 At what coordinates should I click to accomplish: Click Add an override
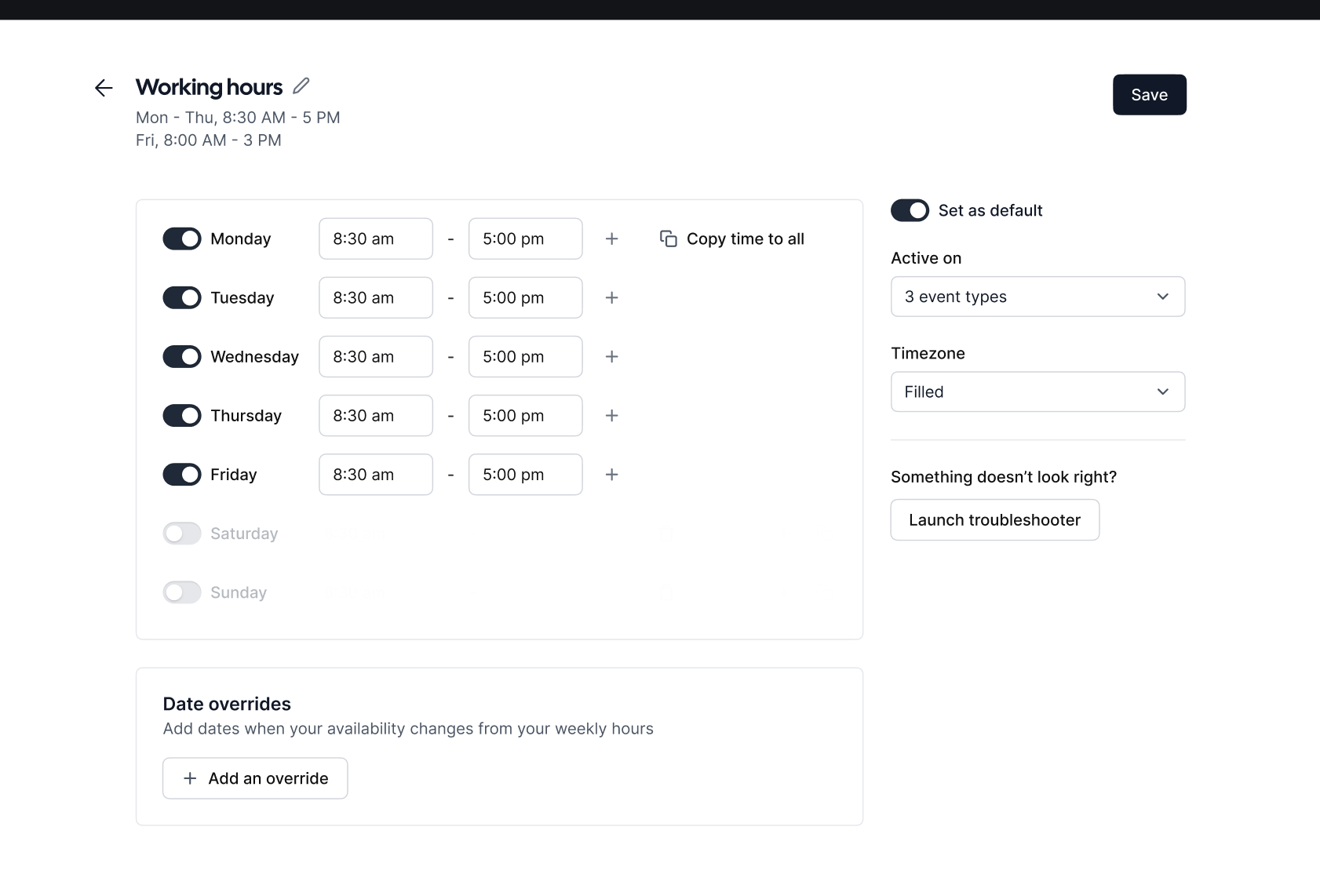(x=254, y=778)
